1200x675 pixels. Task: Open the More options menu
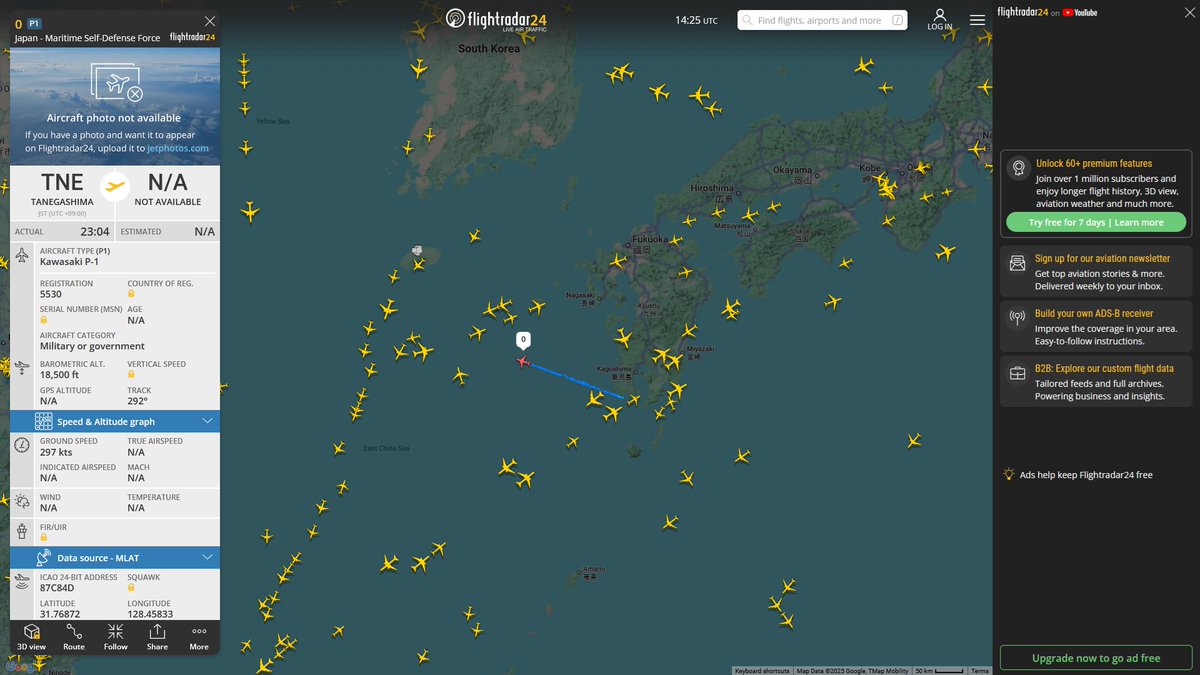[x=199, y=637]
